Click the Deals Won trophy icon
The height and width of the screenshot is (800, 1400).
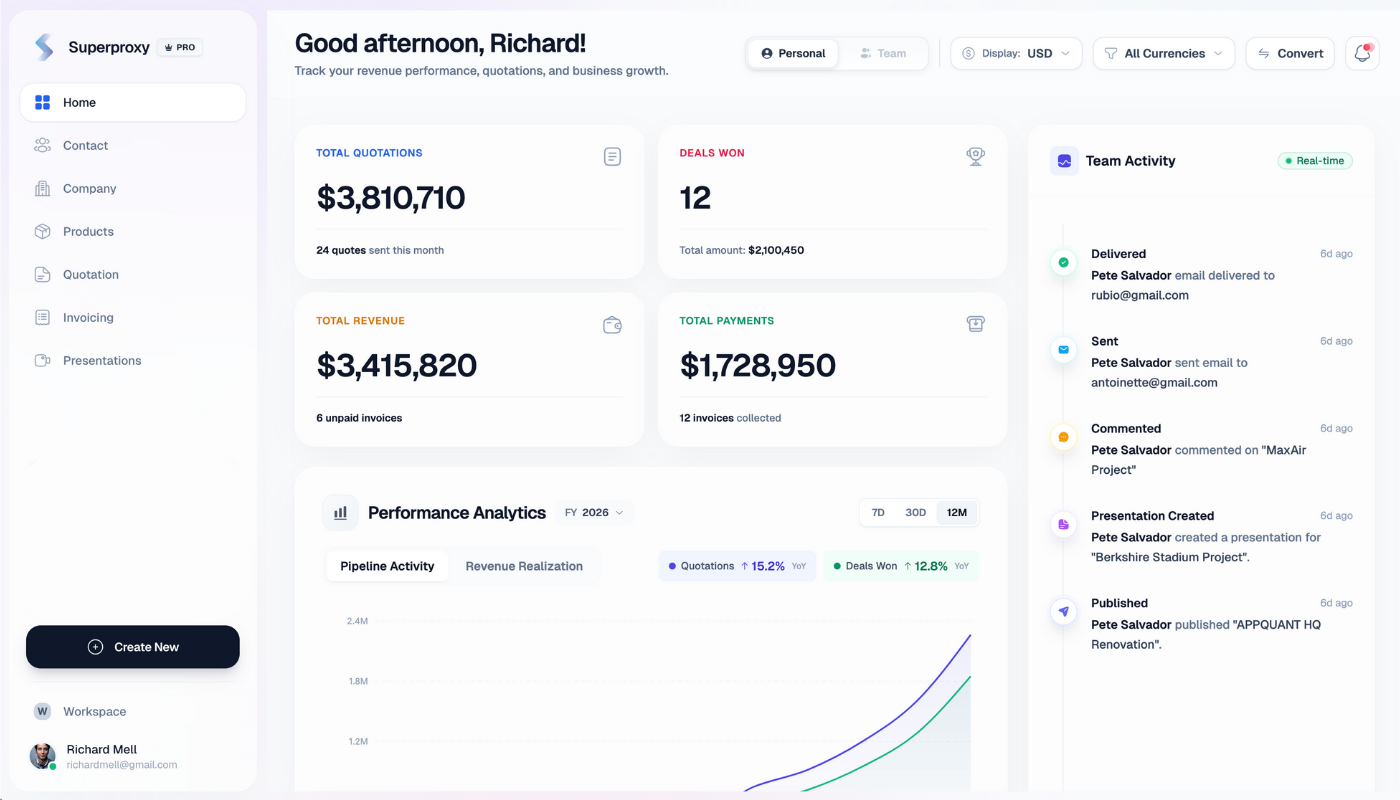click(x=975, y=156)
